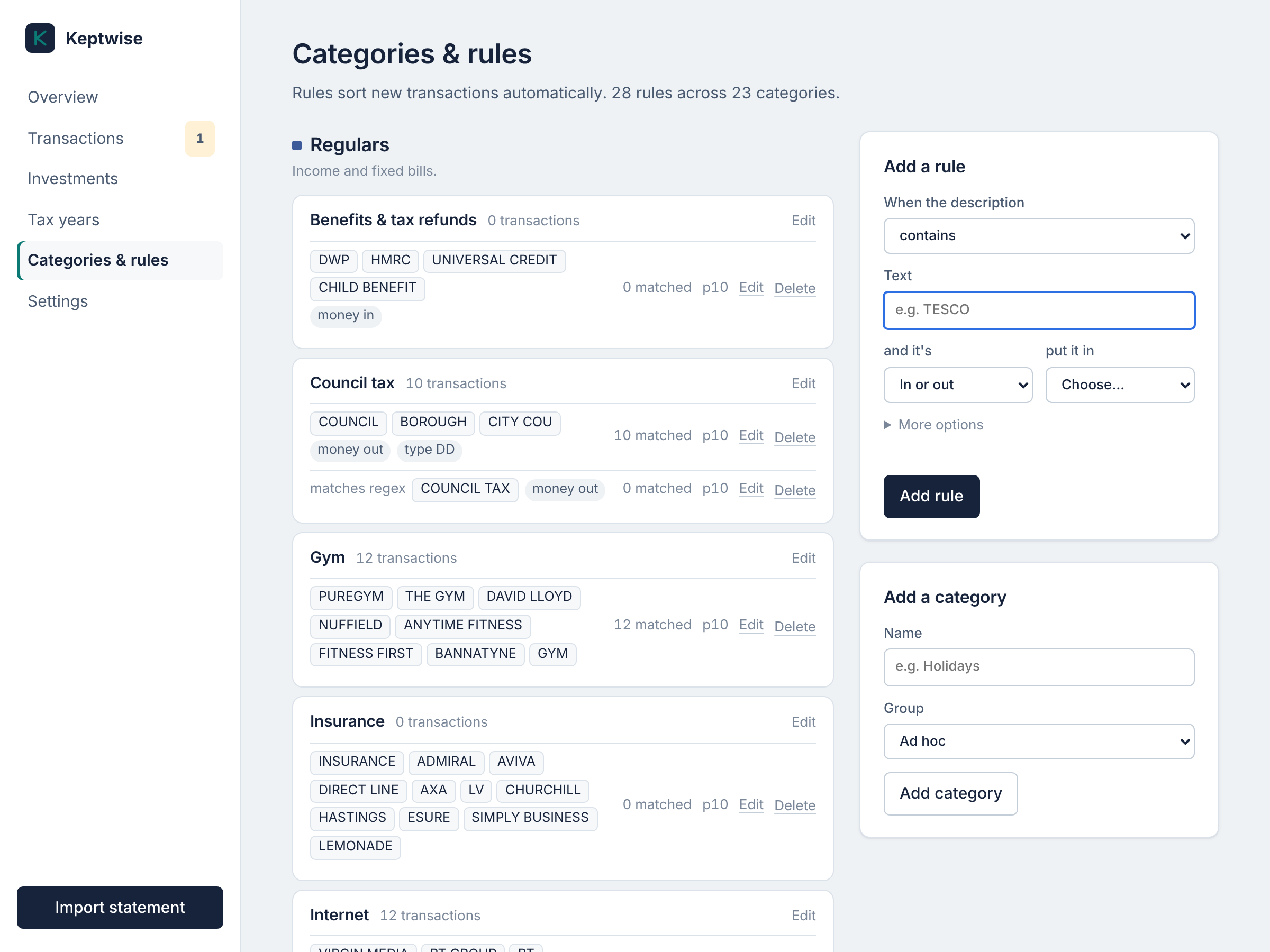Select Categories & rules sidebar item
The height and width of the screenshot is (952, 1270).
pos(120,260)
